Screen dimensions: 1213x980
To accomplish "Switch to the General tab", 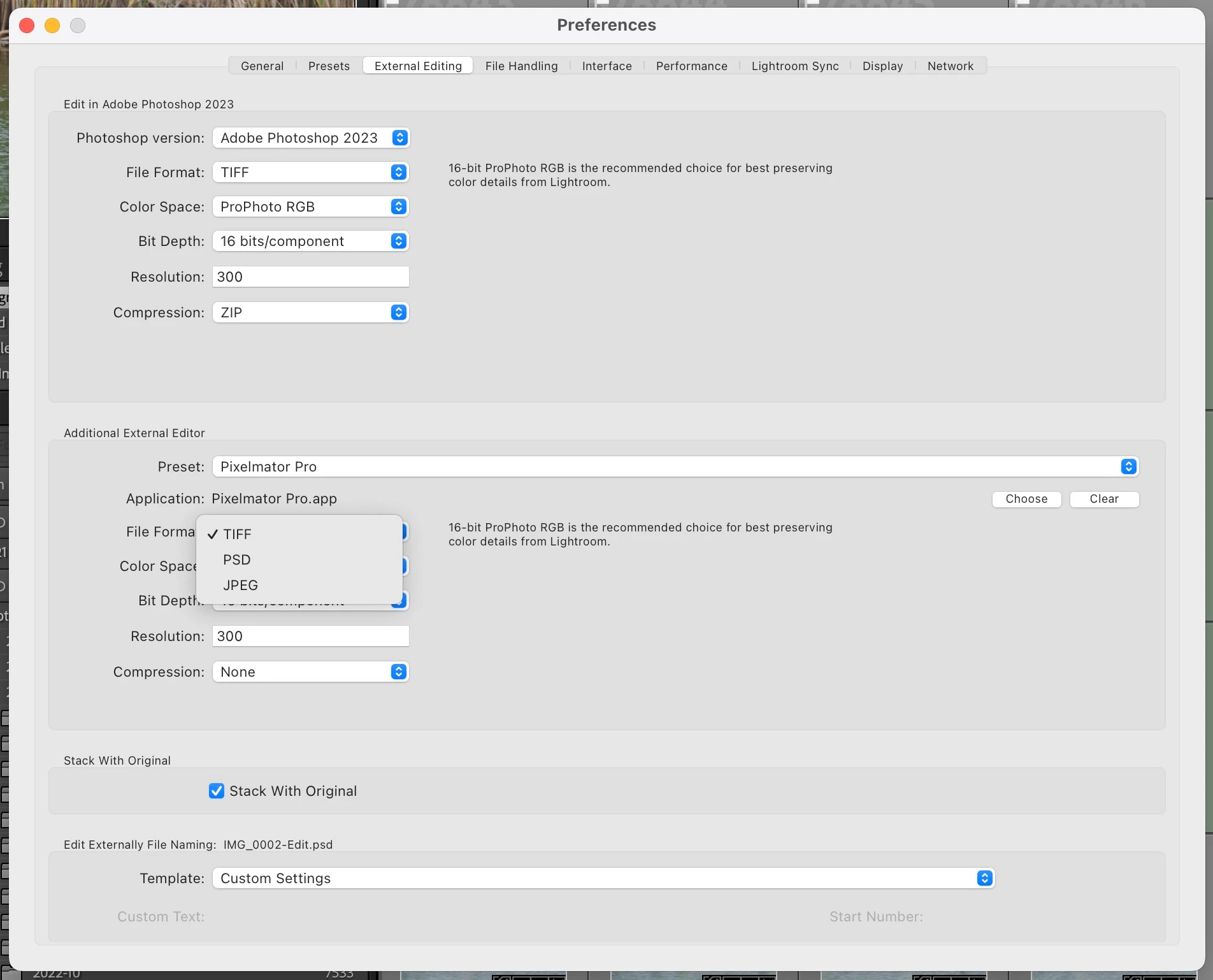I will (x=262, y=66).
